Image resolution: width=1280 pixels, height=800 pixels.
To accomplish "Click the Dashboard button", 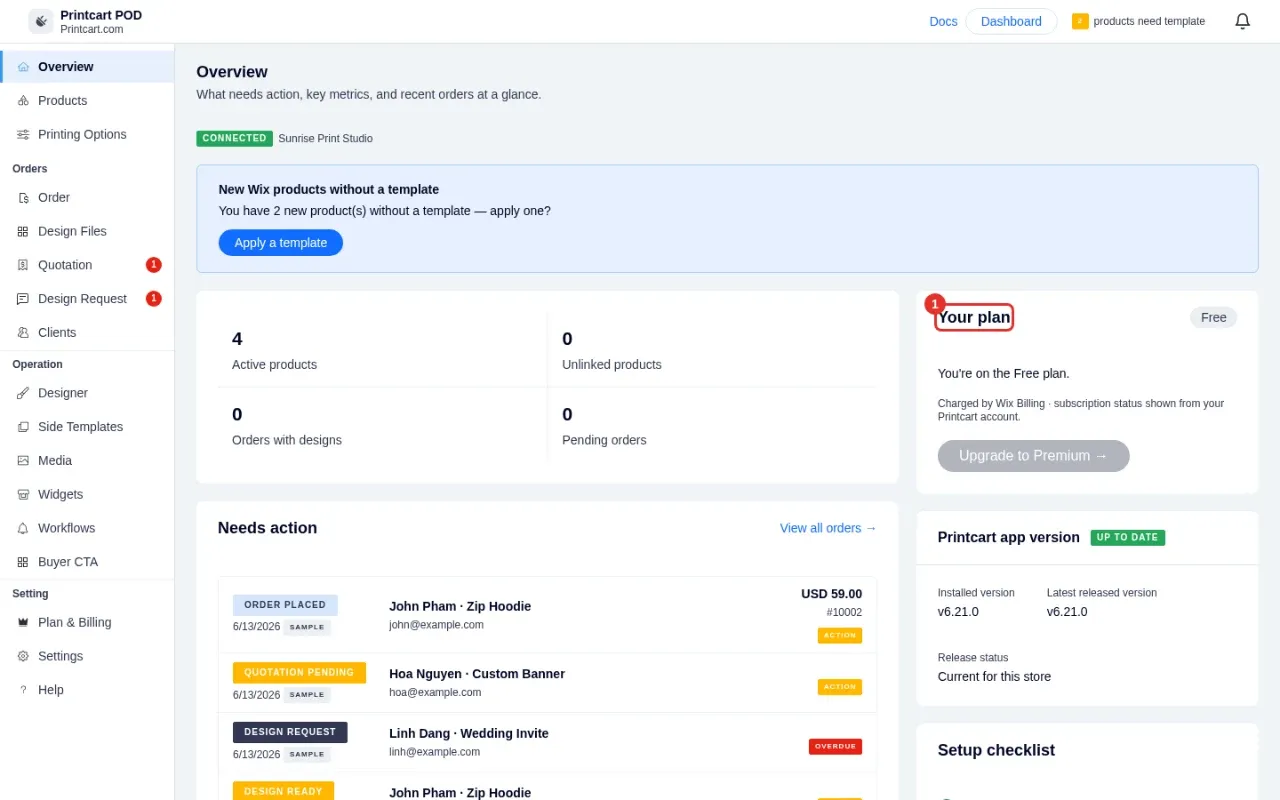I will [x=1011, y=21].
